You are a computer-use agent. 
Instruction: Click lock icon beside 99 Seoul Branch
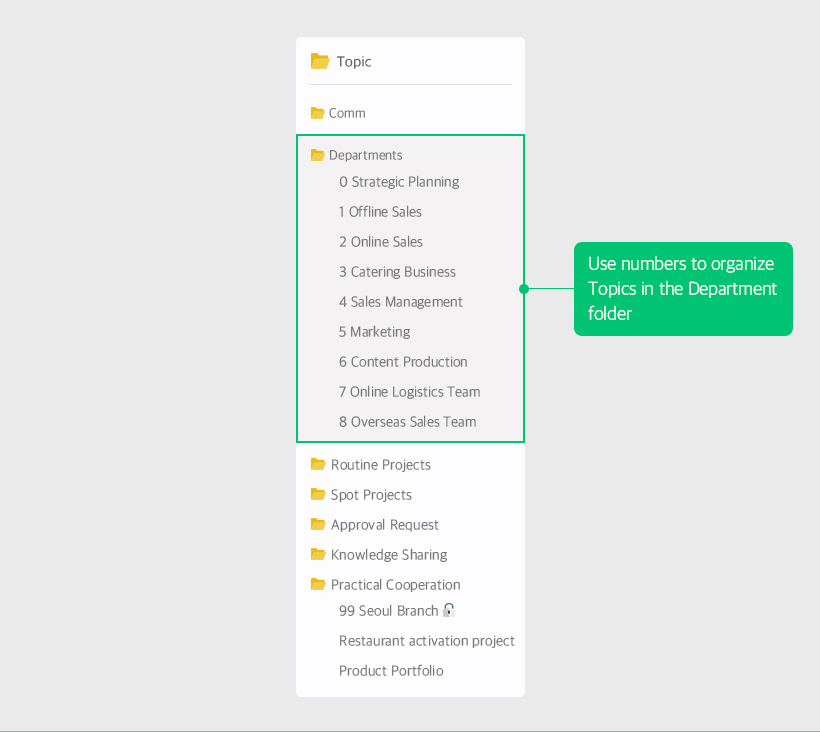[x=449, y=610]
